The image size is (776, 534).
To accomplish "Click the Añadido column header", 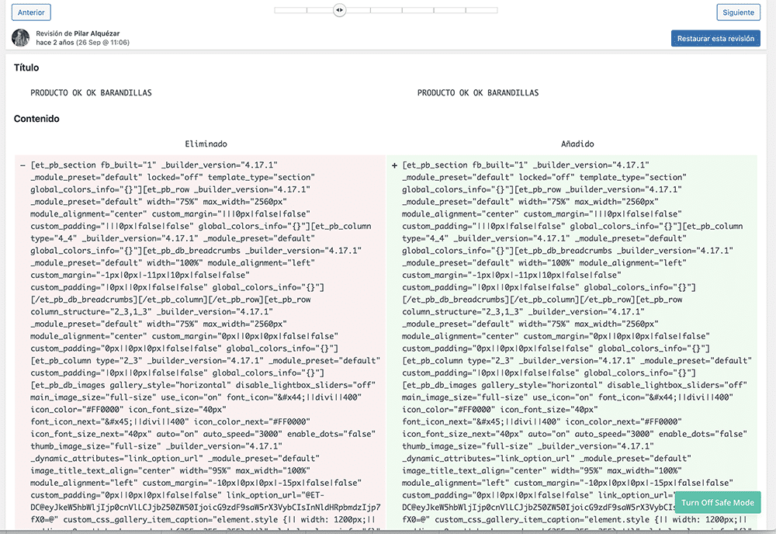I will coord(577,143).
